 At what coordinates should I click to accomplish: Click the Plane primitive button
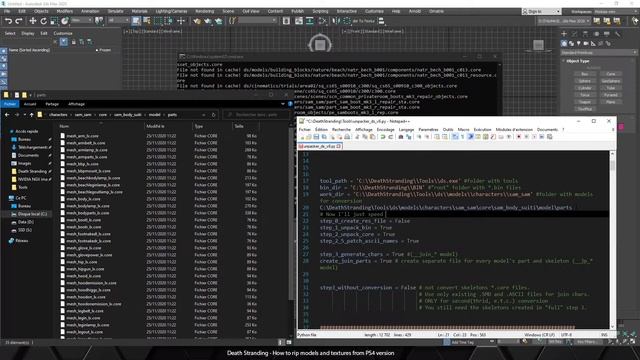pyautogui.click(x=611, y=102)
